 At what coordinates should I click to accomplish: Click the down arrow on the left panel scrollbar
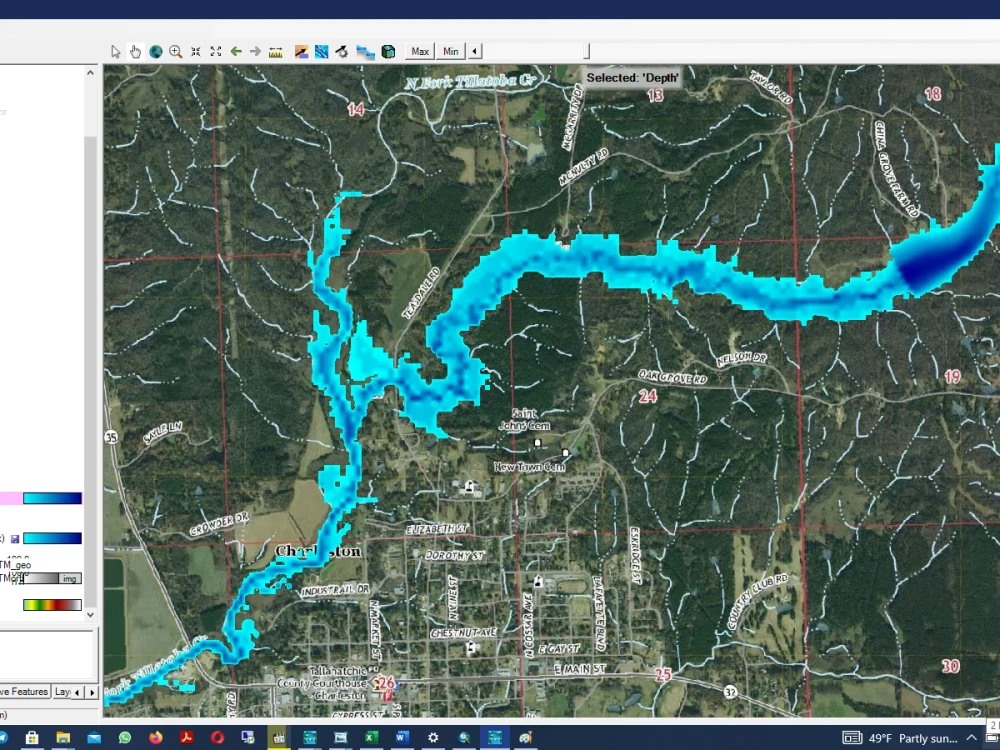click(x=90, y=614)
